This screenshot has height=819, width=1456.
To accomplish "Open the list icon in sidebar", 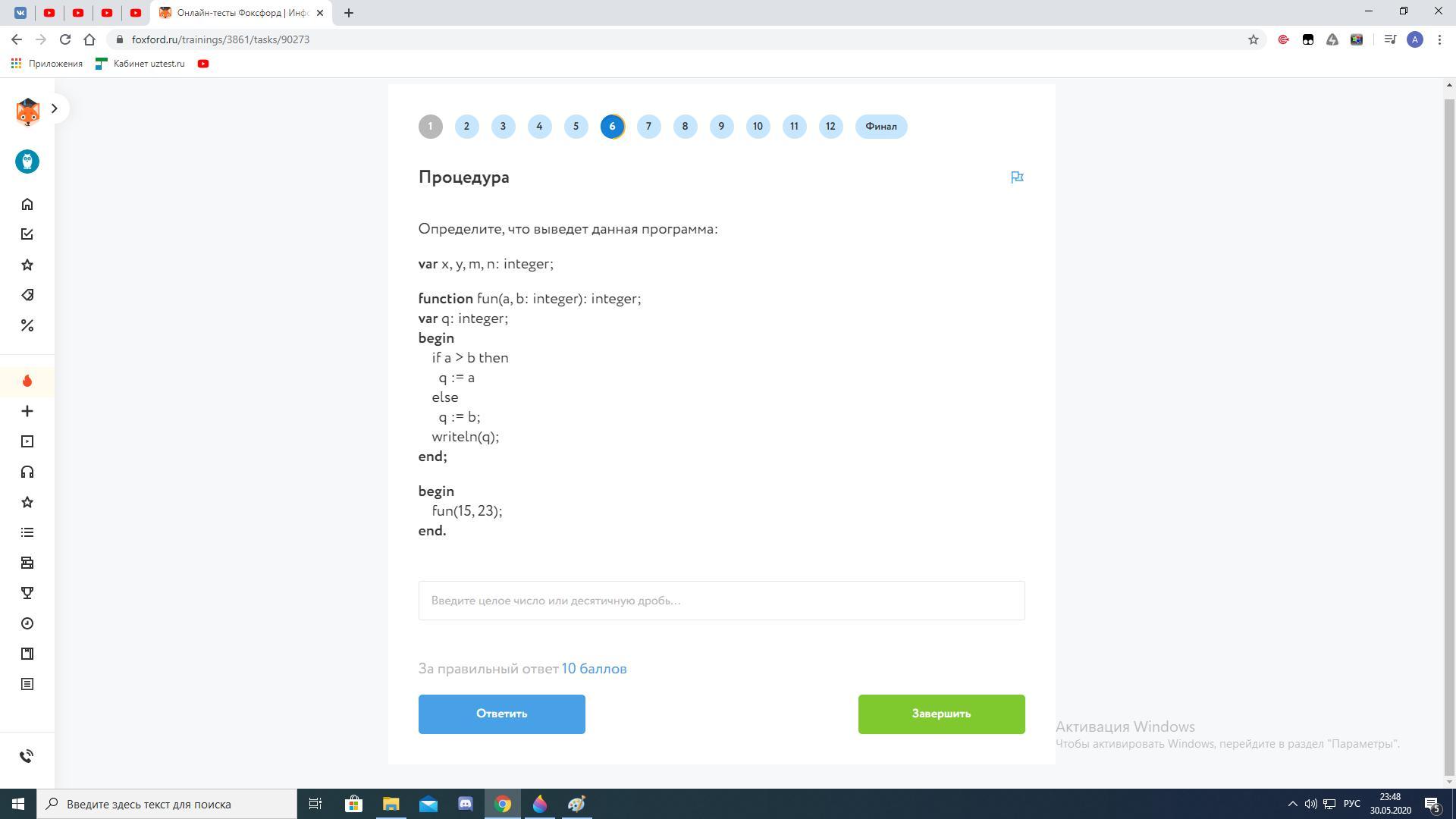I will pos(27,532).
